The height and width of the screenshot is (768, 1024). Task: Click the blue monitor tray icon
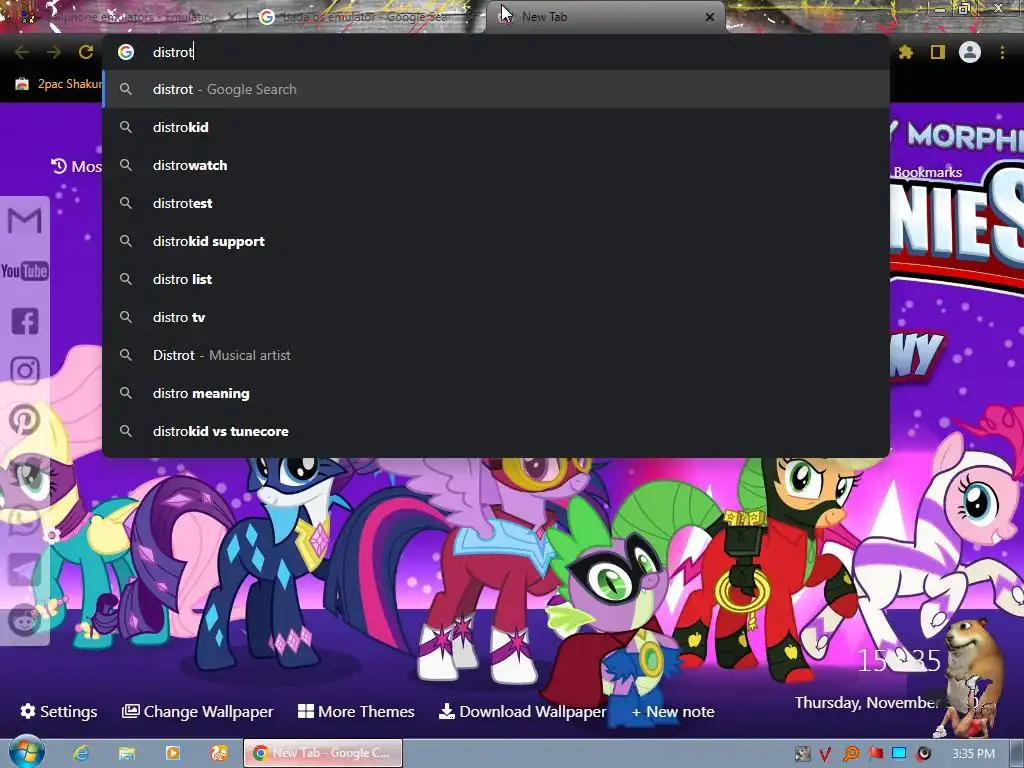[x=899, y=754]
